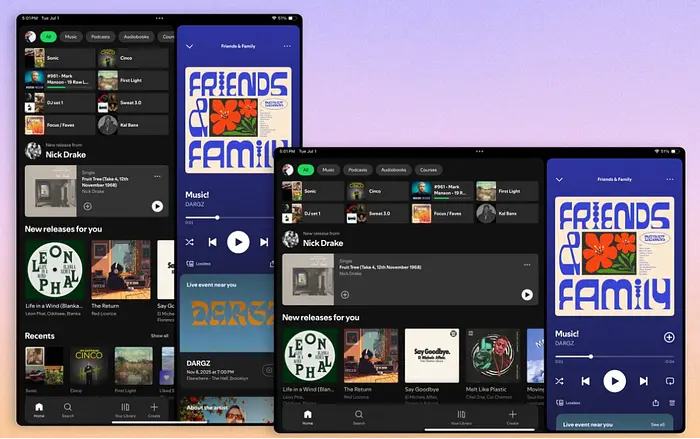The image size is (700, 439).
Task: Open Search tab on portrait iPad
Action: pyautogui.click(x=68, y=410)
